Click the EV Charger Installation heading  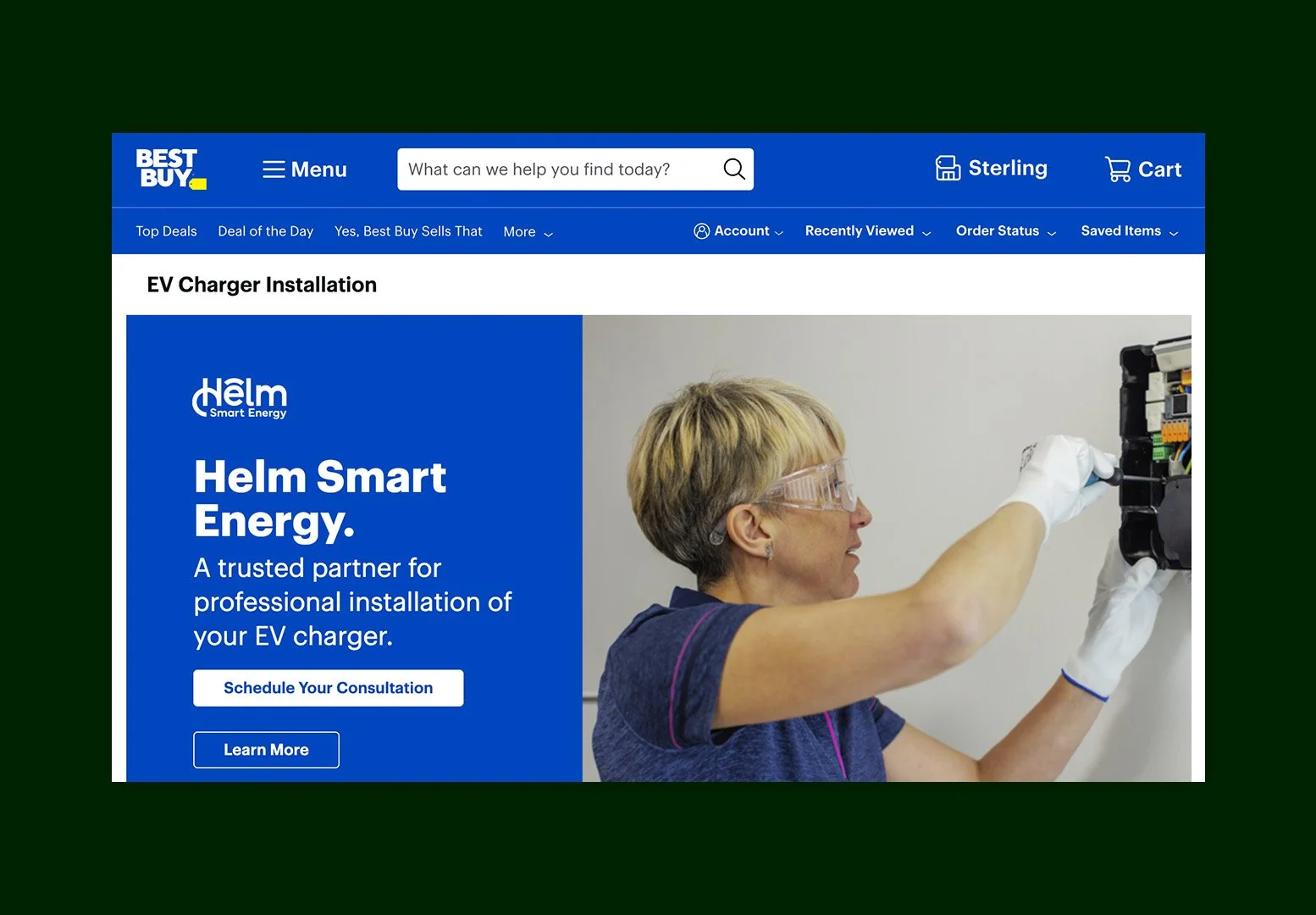point(262,285)
